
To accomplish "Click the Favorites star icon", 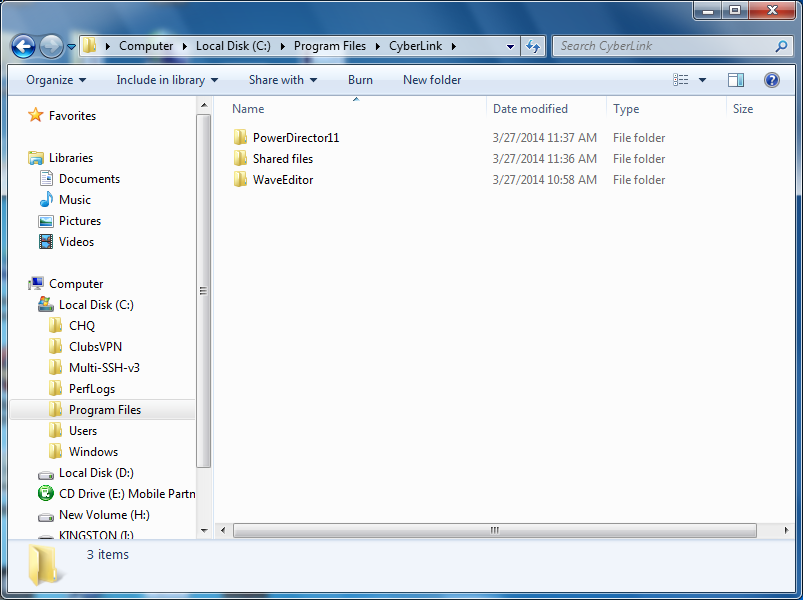I will (35, 115).
